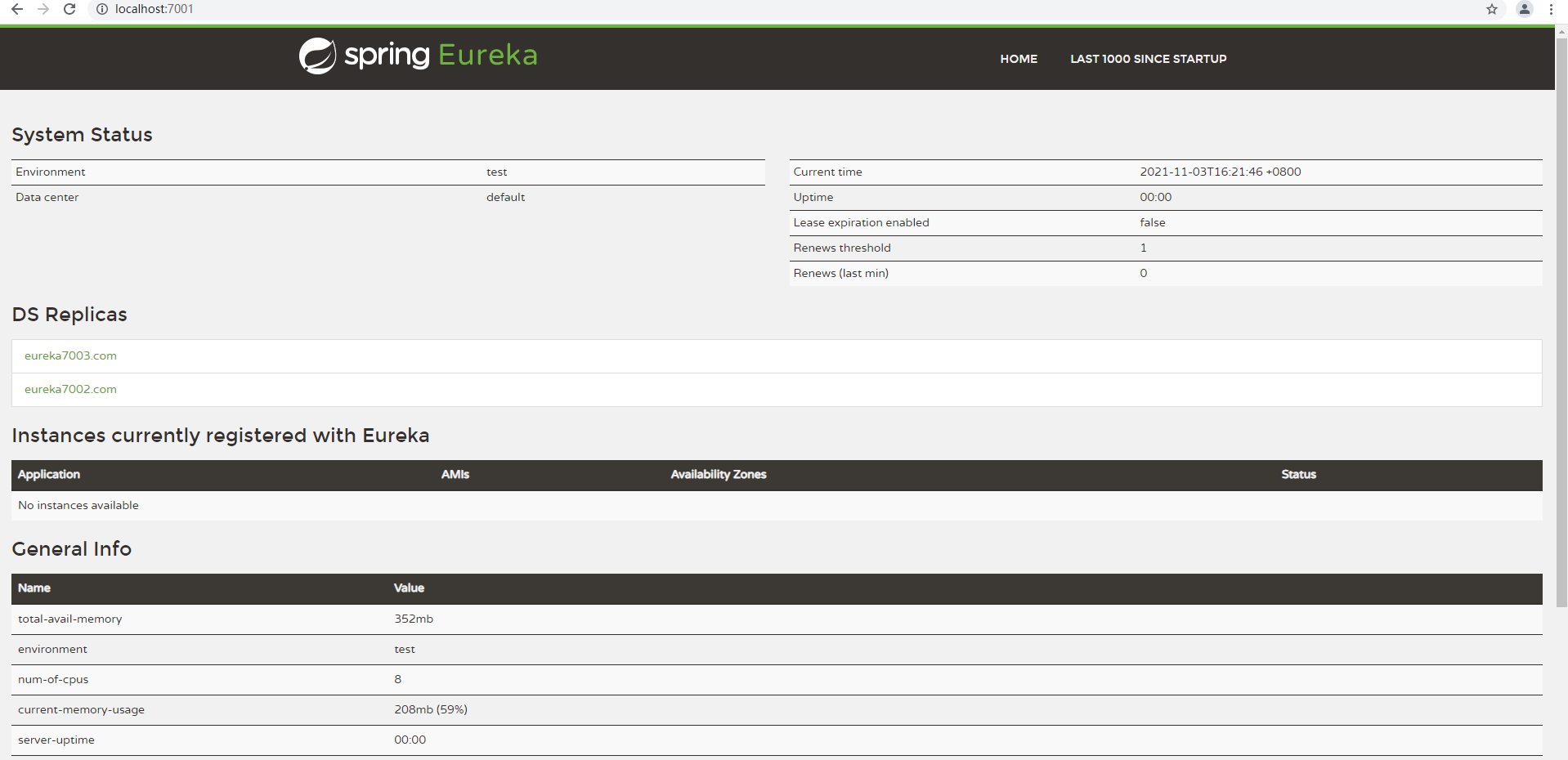
Task: Go back with browser back arrow
Action: tap(17, 9)
